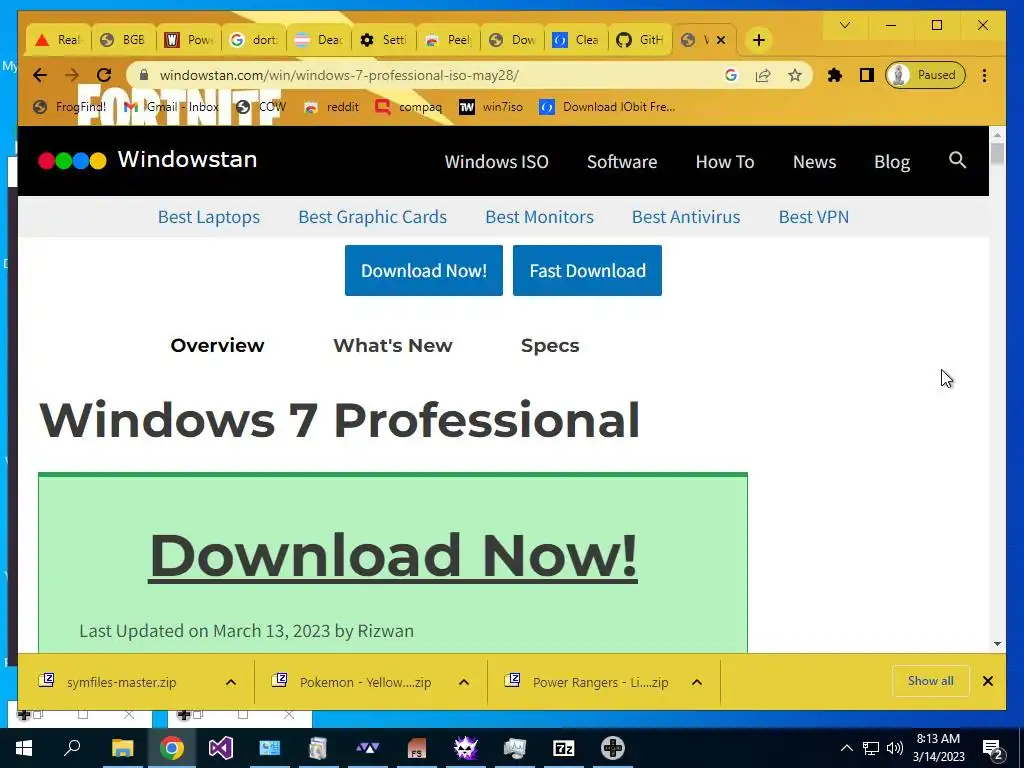Open the FrogFind! bookmark

click(69, 107)
